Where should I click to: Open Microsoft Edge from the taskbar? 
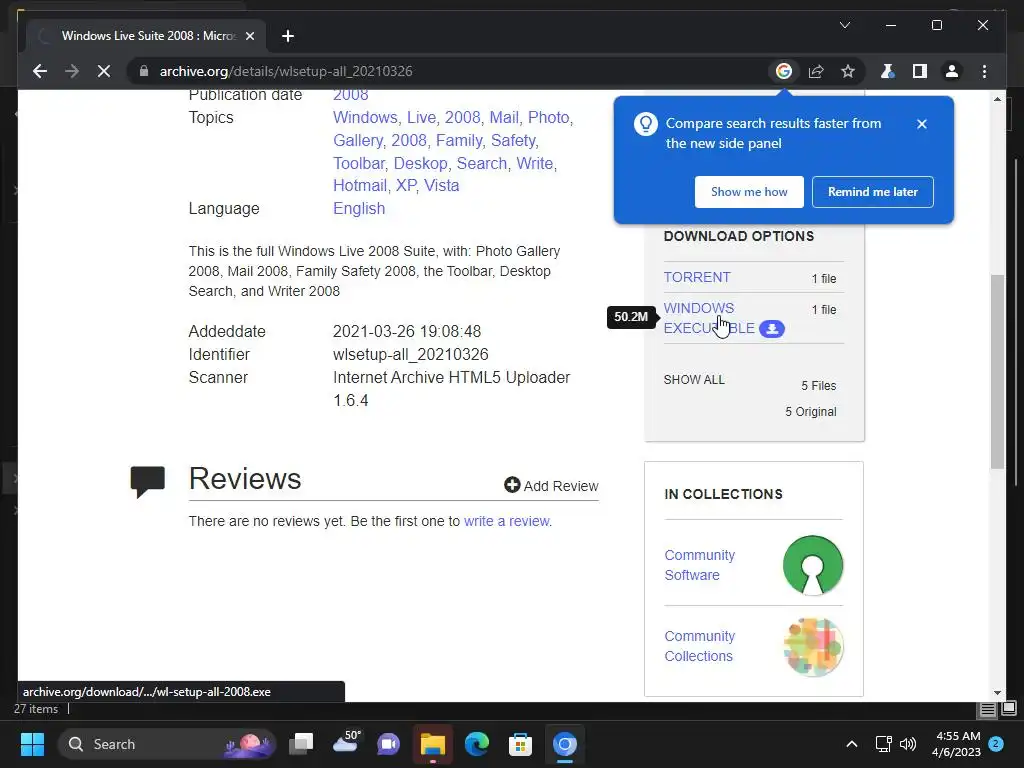pyautogui.click(x=477, y=744)
